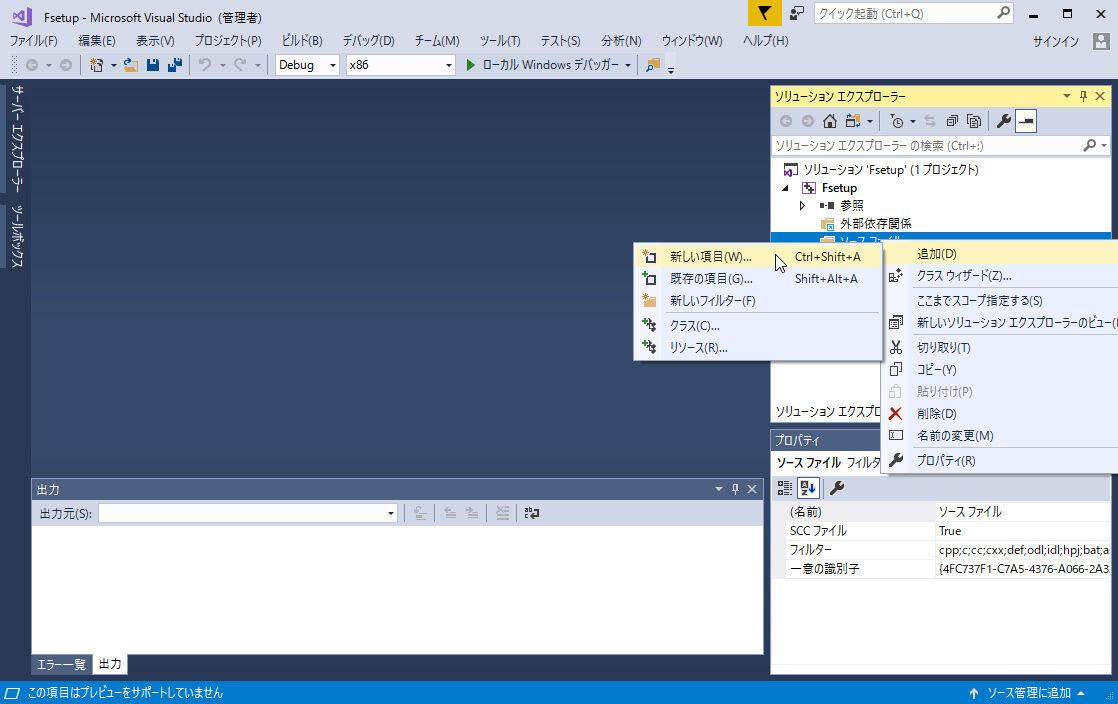Switch to the 出力 tab
1118x704 pixels.
[x=110, y=664]
